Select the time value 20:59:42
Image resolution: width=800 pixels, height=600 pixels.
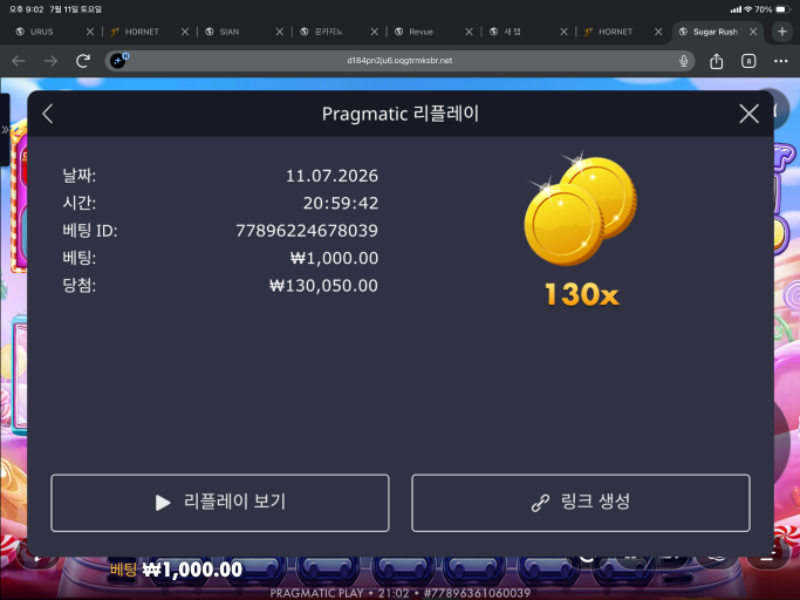pyautogui.click(x=340, y=204)
